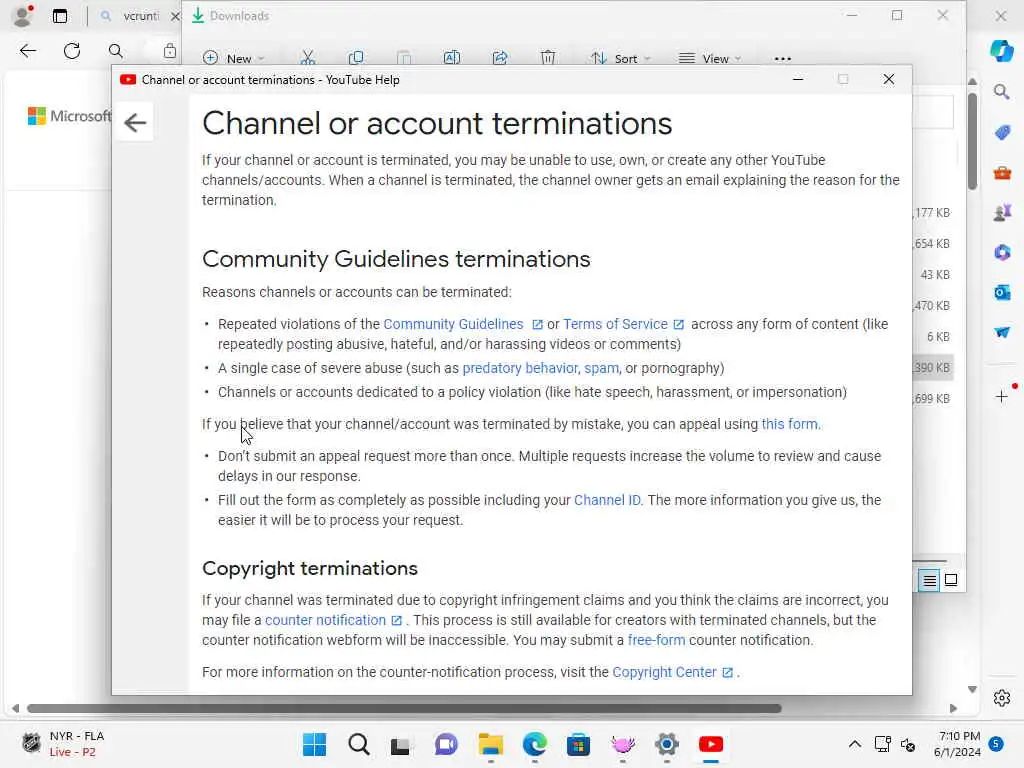Add a sidebar app with plus icon
Image resolution: width=1024 pixels, height=768 pixels.
1002,396
